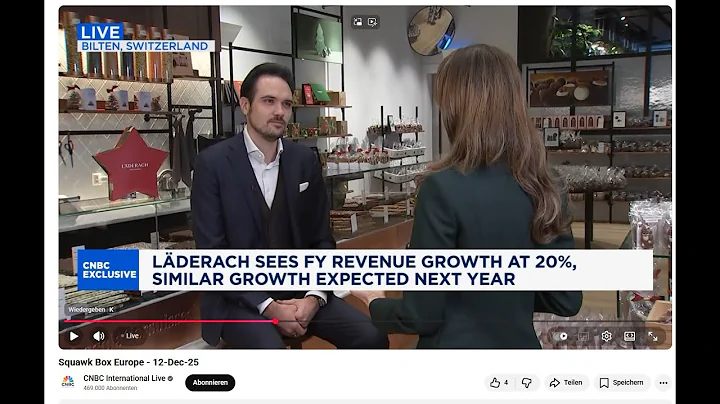Subscribe via the Abonnieren button
720x404 pixels.
pos(210,382)
